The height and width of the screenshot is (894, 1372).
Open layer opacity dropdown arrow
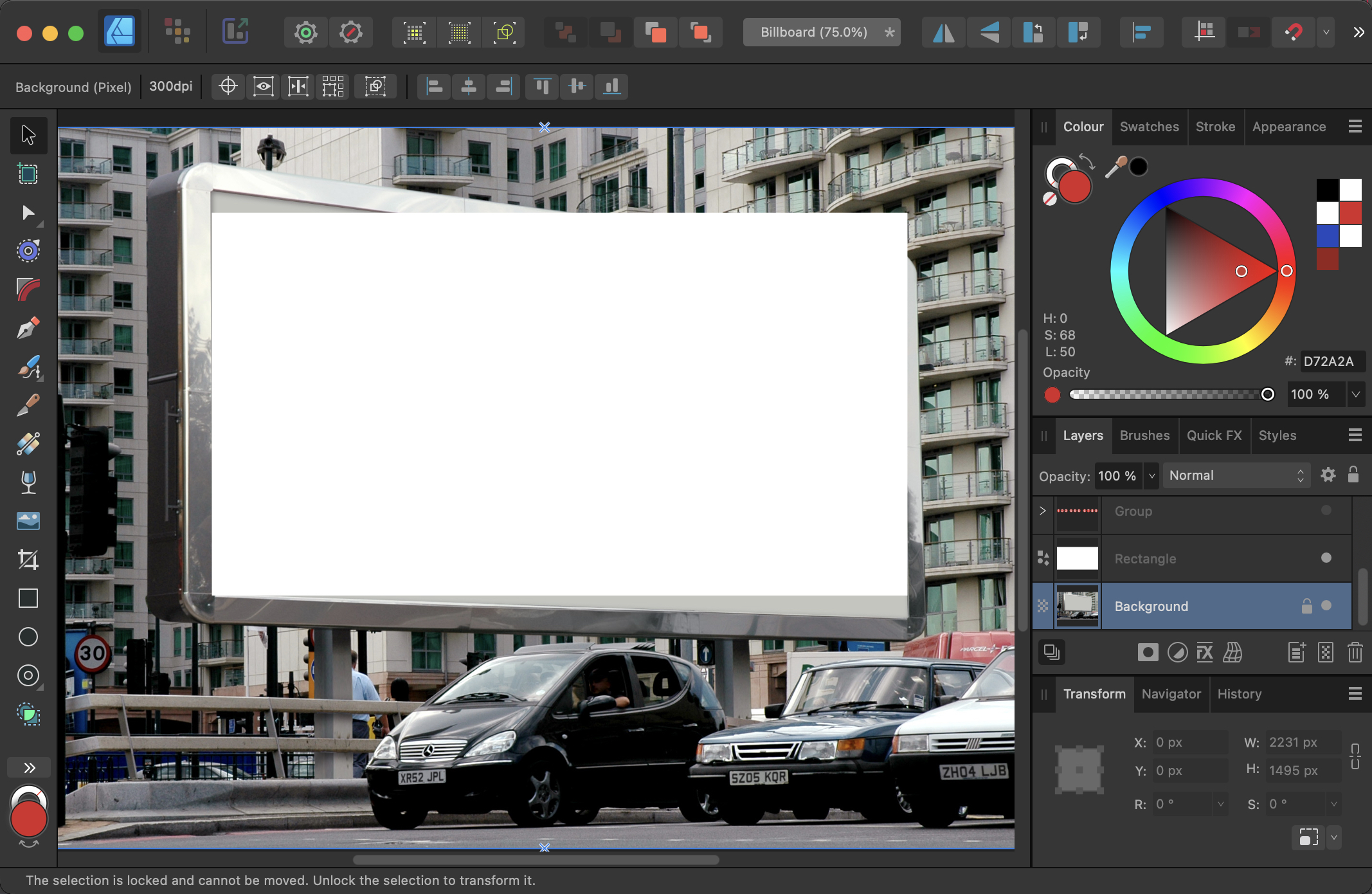pos(1151,476)
